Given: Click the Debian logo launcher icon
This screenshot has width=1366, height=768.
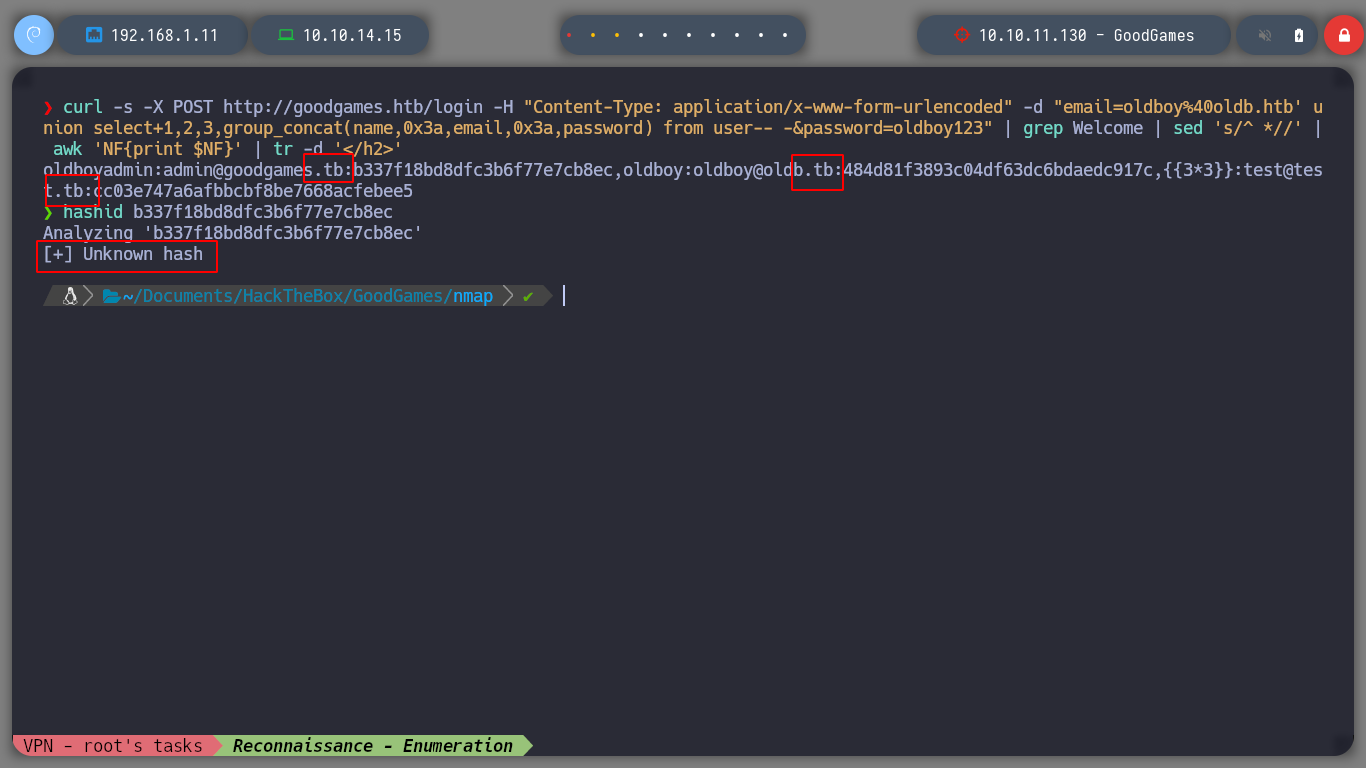Looking at the screenshot, I should click(x=33, y=35).
